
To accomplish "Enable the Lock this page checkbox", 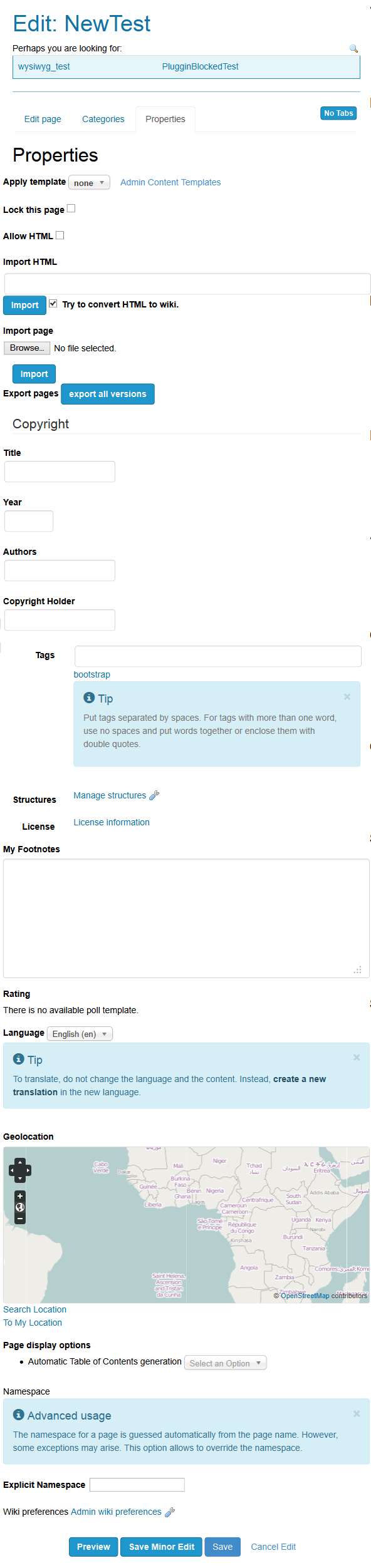I will pos(71,209).
